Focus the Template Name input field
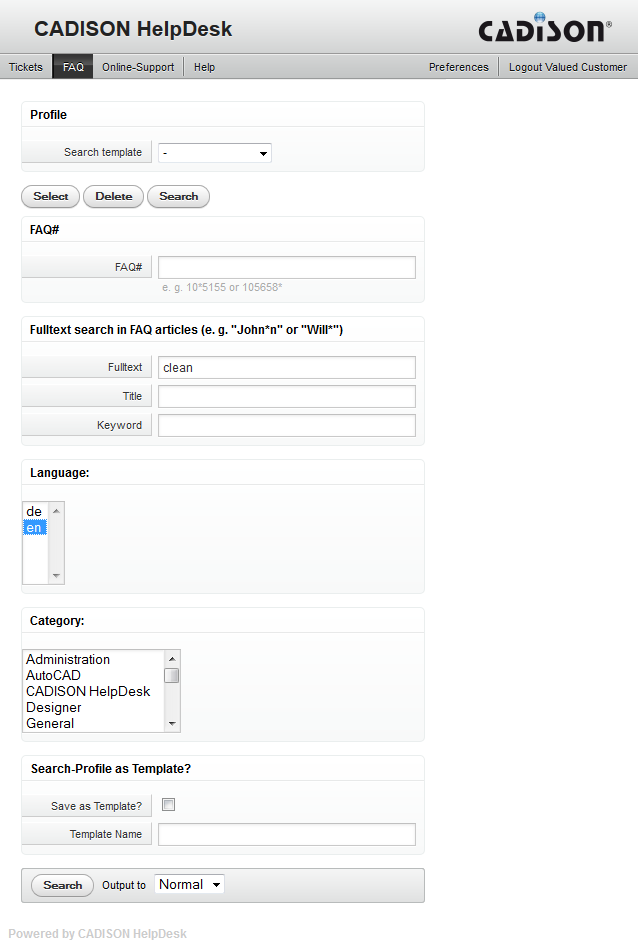 287,835
